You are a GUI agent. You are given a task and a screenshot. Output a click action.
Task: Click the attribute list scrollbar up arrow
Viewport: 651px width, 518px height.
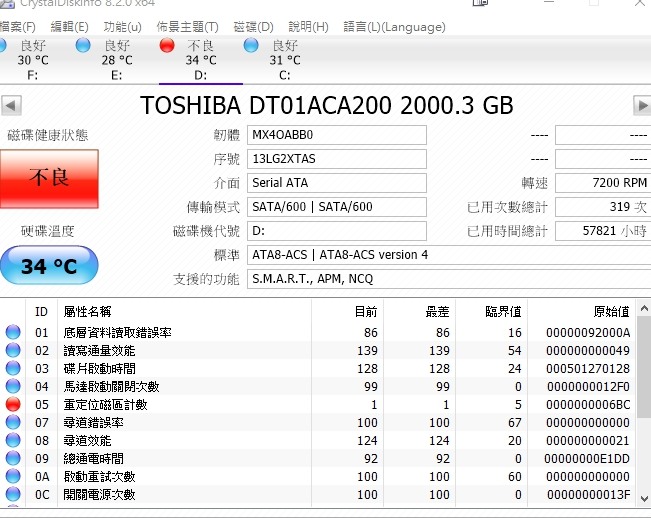point(644,308)
